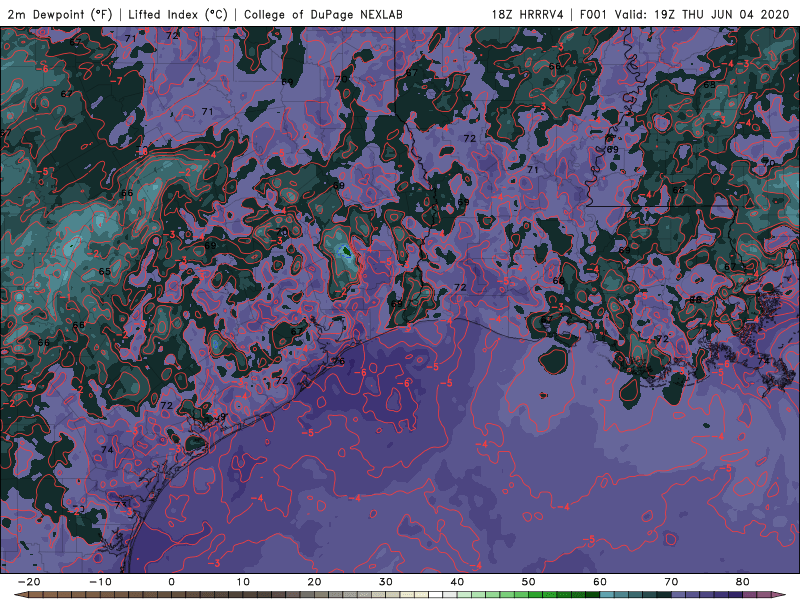This screenshot has height=600, width=800.
Task: Click the '10' color scale label
Action: tap(243, 582)
